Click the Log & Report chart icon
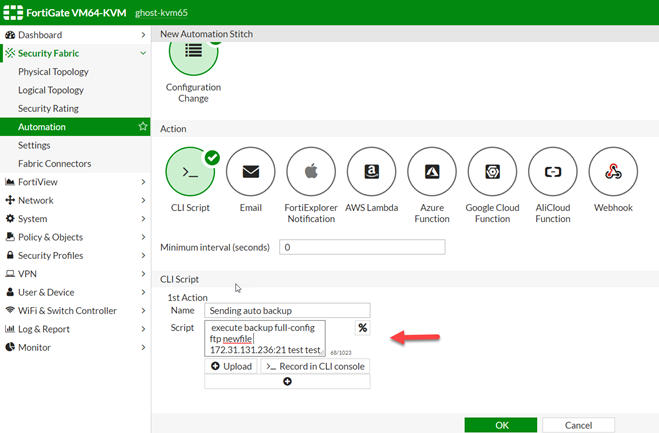The height and width of the screenshot is (433, 659). 10,329
